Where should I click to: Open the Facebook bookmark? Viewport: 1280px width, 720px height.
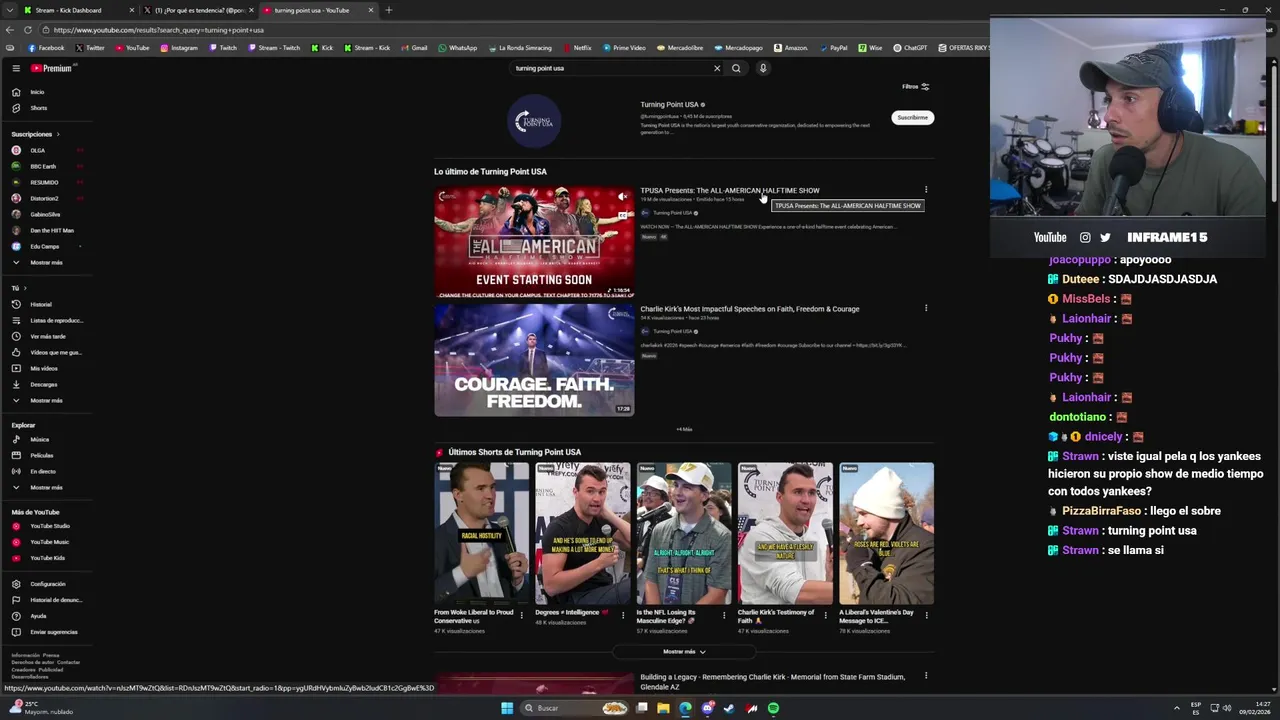tap(46, 48)
